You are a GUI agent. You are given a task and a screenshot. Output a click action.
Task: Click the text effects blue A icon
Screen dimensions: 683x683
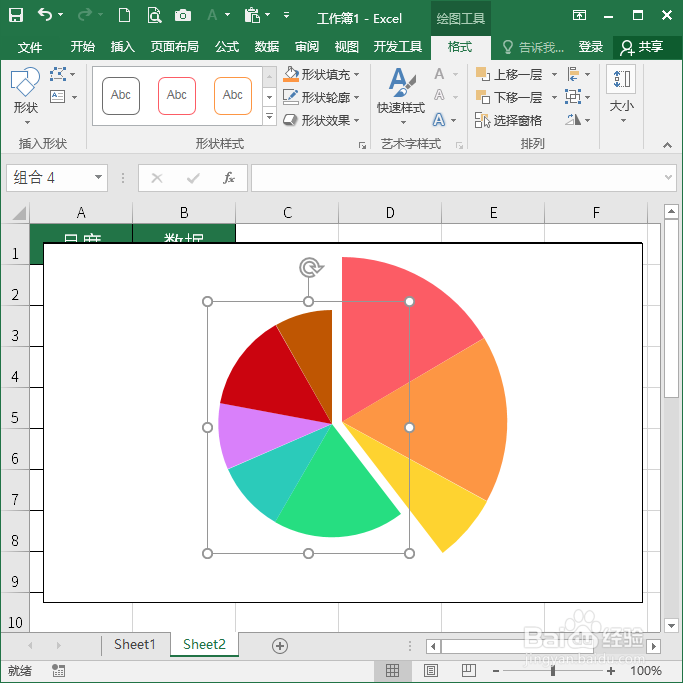coord(439,119)
